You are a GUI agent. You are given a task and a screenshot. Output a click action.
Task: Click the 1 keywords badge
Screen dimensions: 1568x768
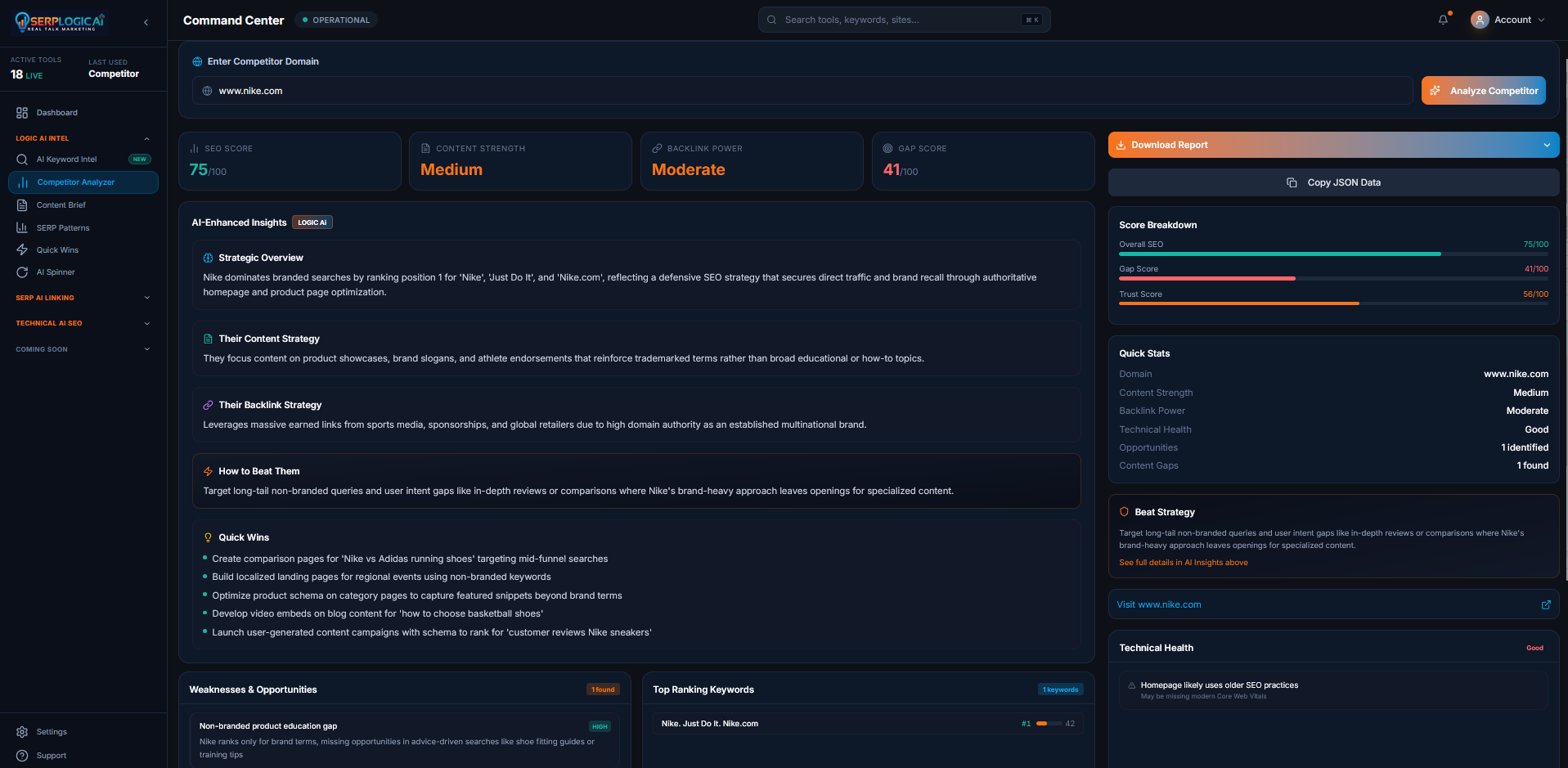pos(1061,689)
